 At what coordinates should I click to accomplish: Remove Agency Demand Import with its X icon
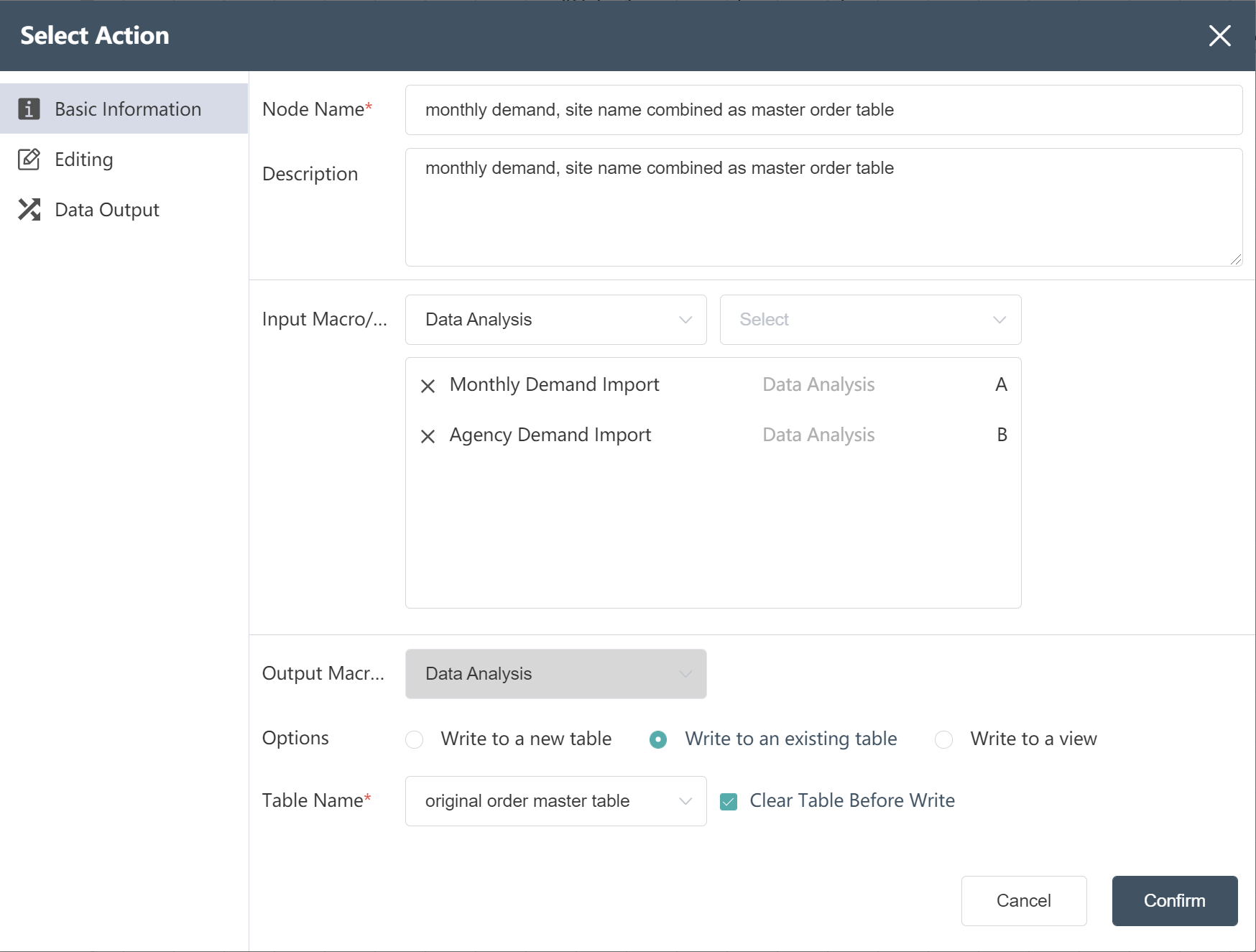click(428, 436)
